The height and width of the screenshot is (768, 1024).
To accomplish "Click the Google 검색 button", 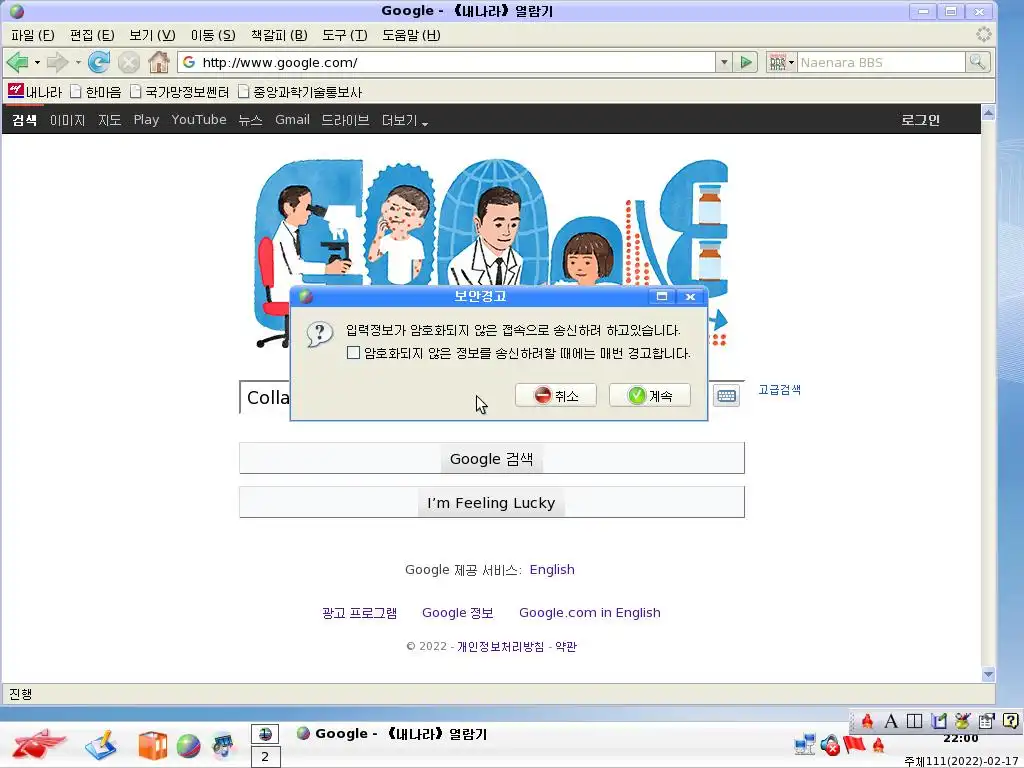I will tap(492, 458).
